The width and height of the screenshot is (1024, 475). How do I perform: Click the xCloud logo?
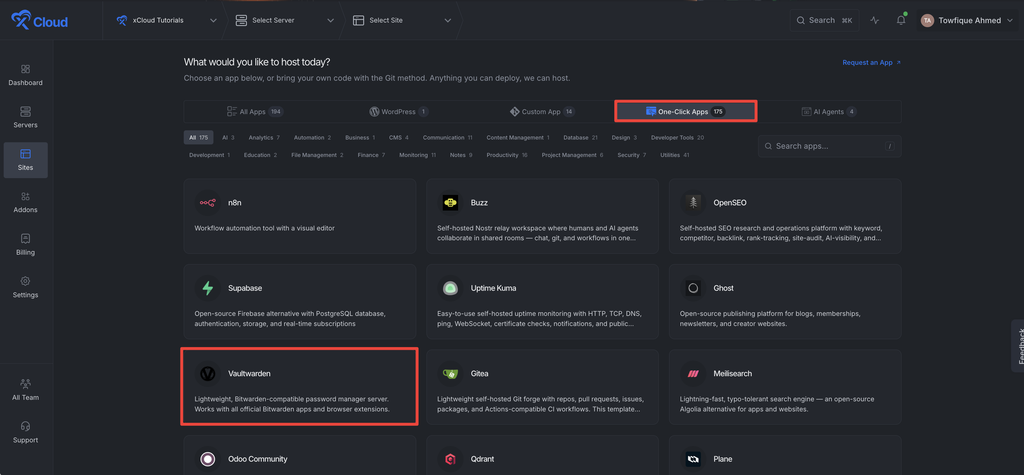tap(39, 21)
